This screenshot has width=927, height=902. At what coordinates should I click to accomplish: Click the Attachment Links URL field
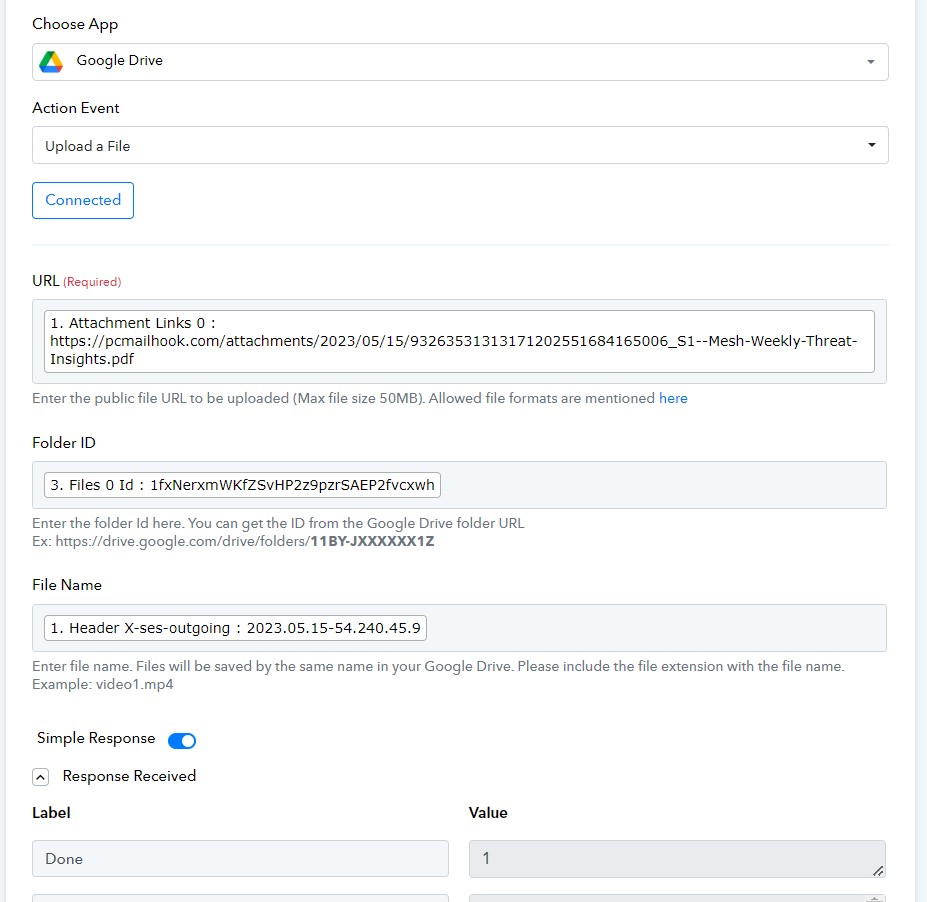pos(459,341)
